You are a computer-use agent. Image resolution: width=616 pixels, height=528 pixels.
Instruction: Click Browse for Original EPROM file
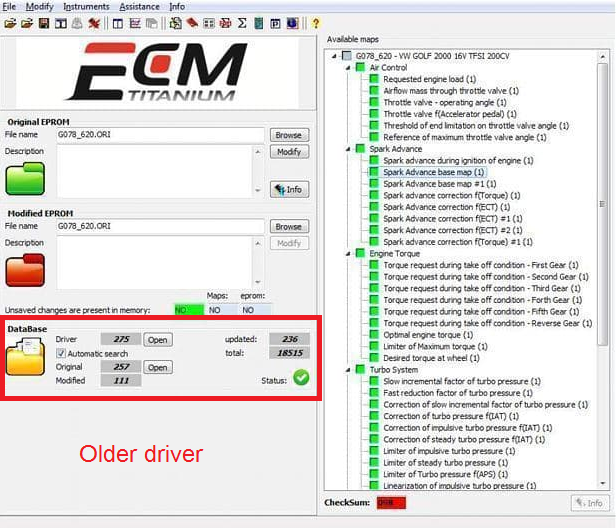click(x=289, y=135)
